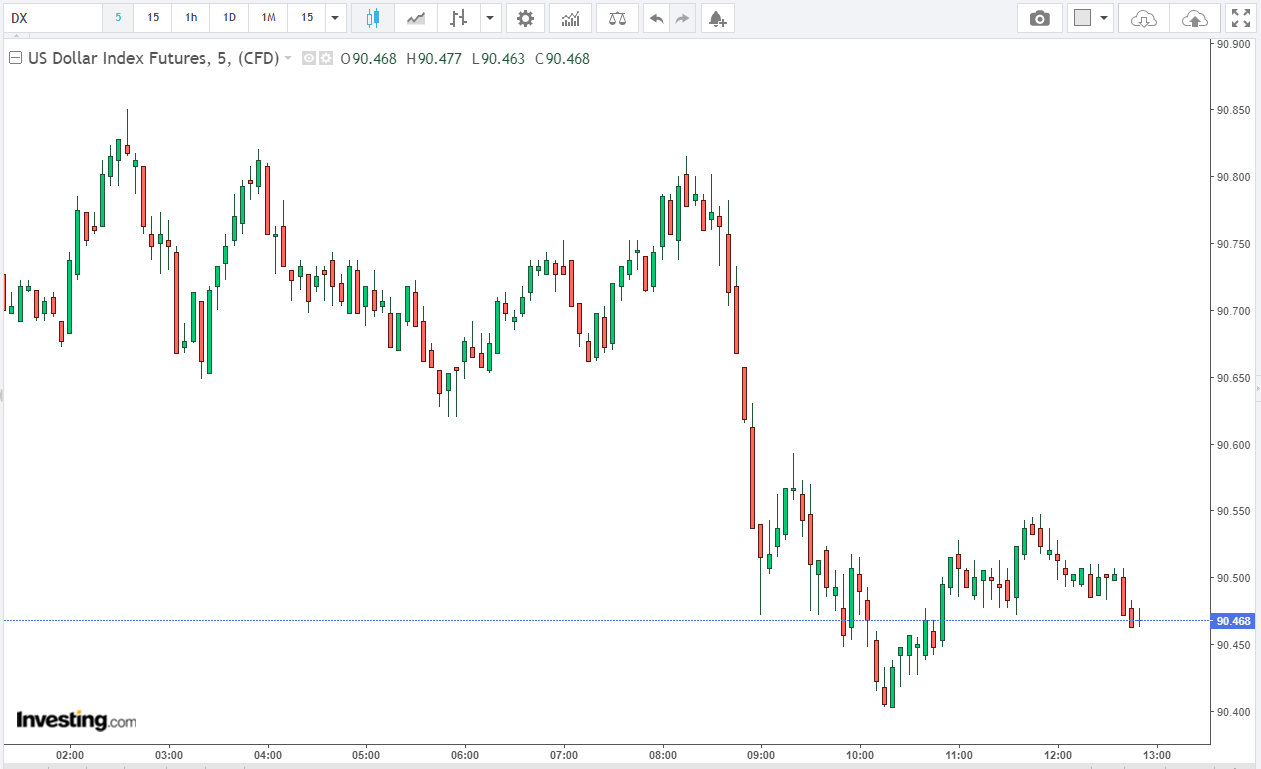Screen dimensions: 1261x769
Task: Click the 90.400 price axis label
Action: (x=1233, y=712)
